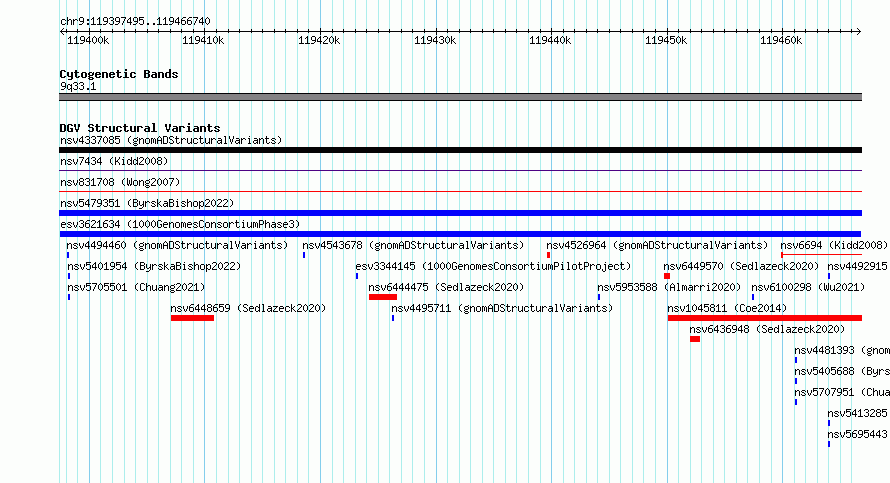Click nsv6436948 (Sedlazeck2020) label

click(x=767, y=329)
